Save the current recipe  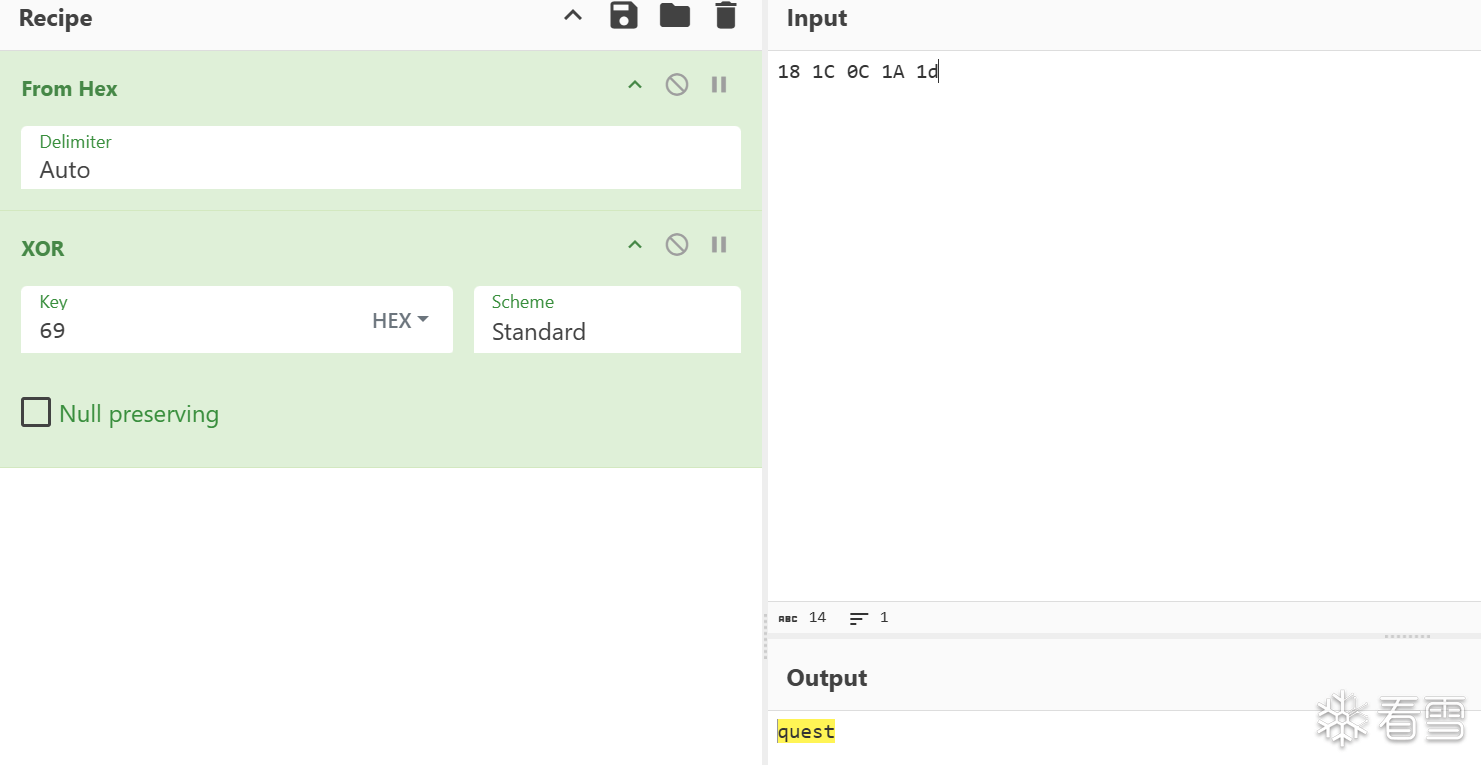click(624, 16)
